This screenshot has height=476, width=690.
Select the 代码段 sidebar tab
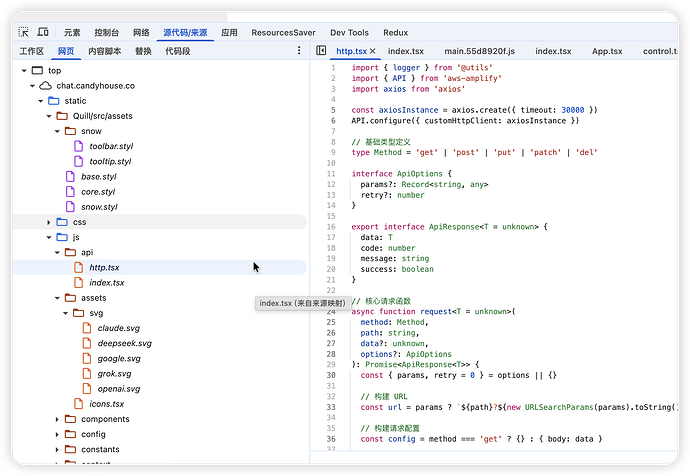point(178,51)
